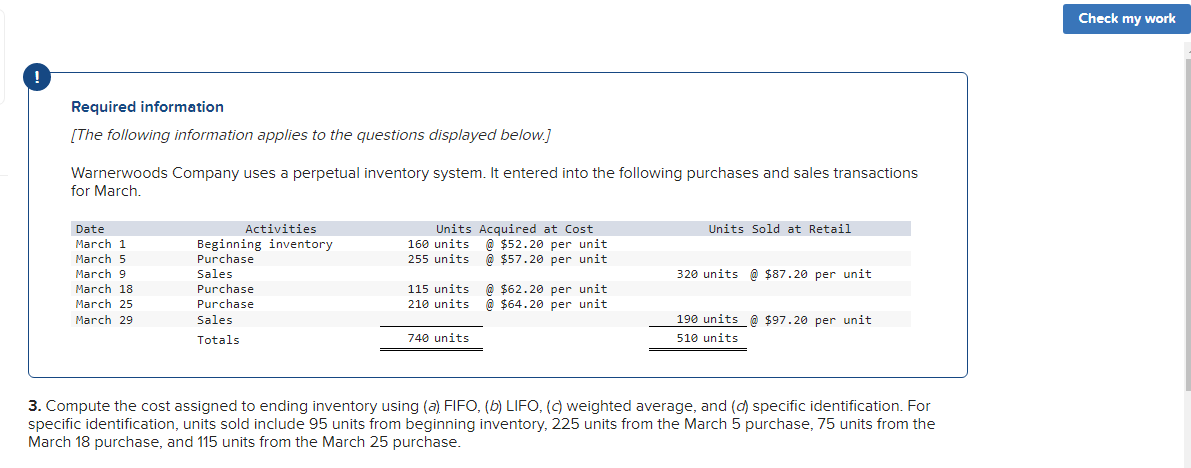Click the question 3 instruction text
The image size is (1191, 468).
(482, 423)
